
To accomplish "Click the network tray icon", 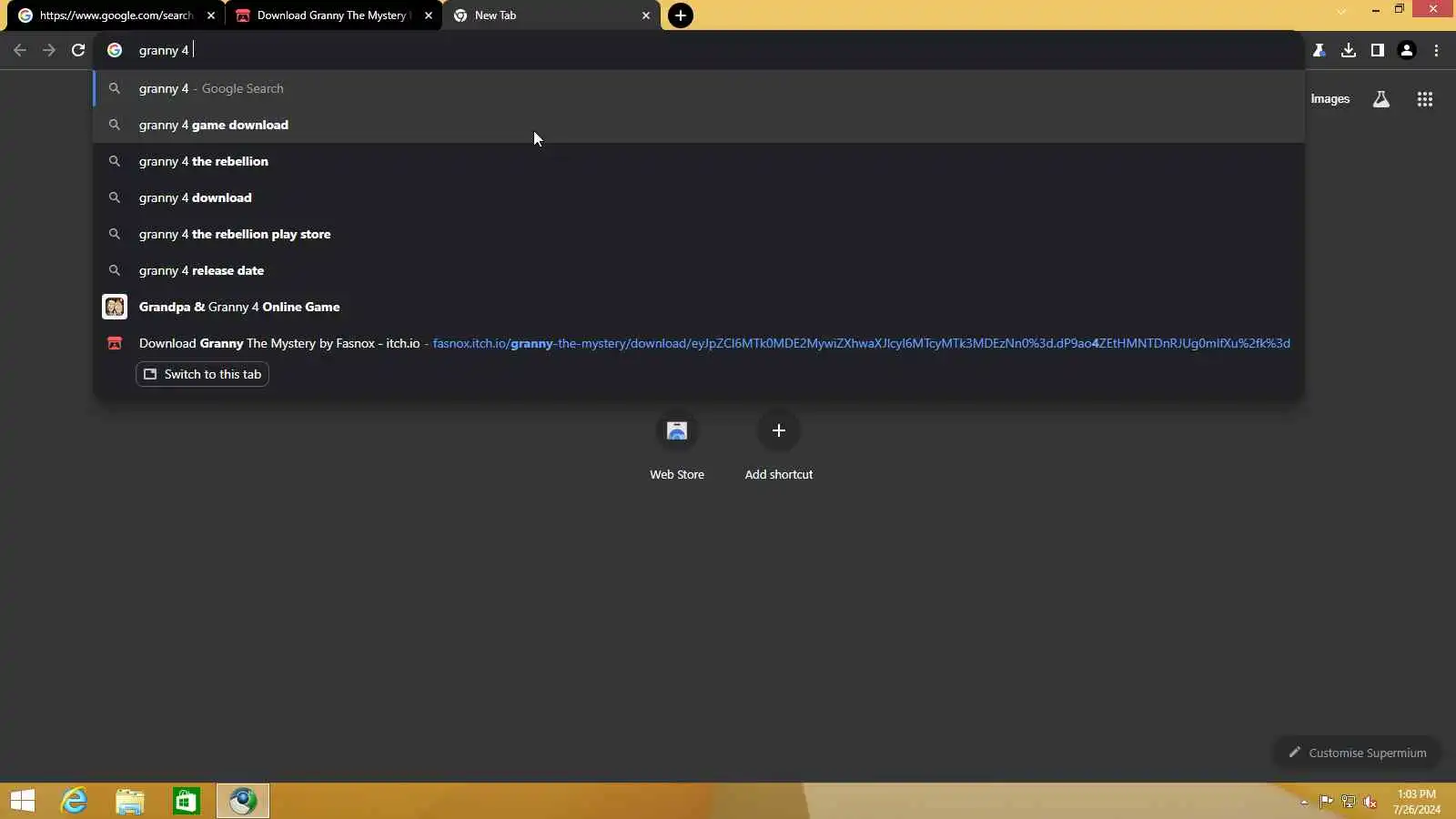I will coord(1349,802).
